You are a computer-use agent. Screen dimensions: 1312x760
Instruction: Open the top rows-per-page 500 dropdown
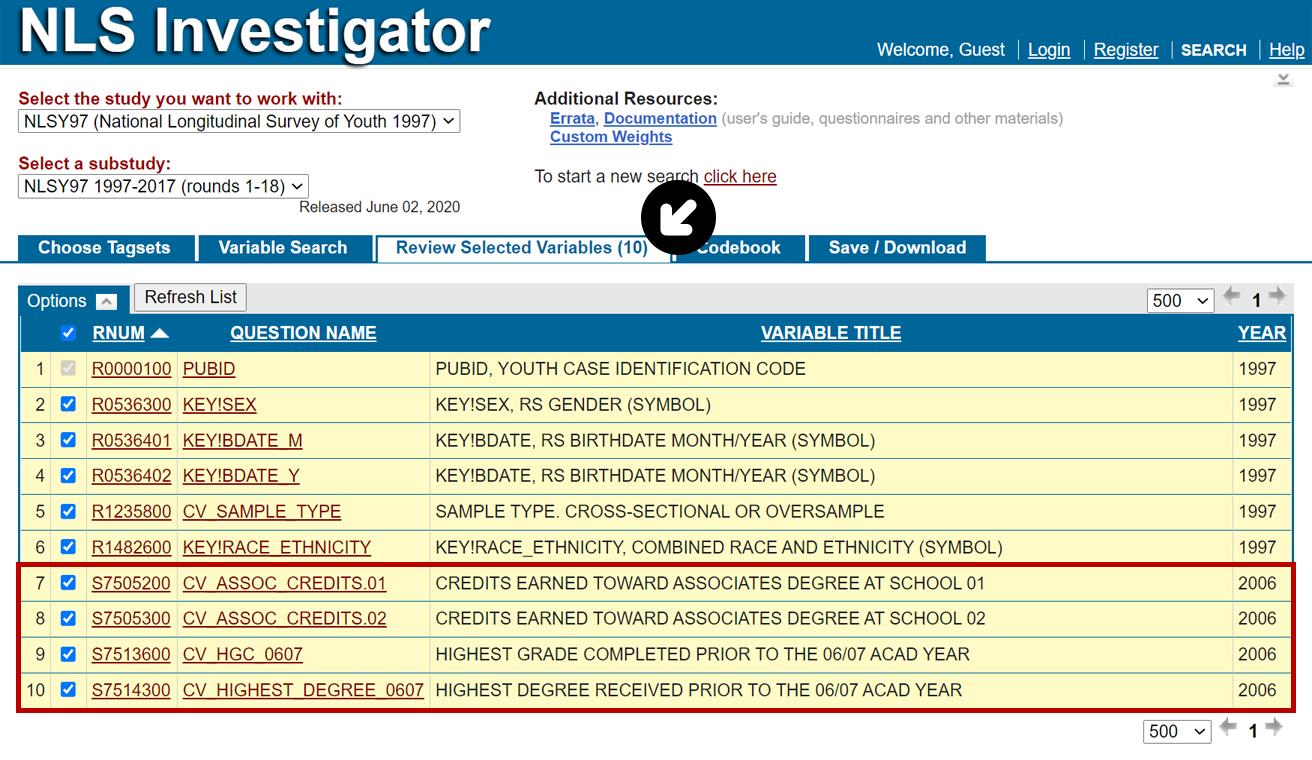[x=1181, y=300]
